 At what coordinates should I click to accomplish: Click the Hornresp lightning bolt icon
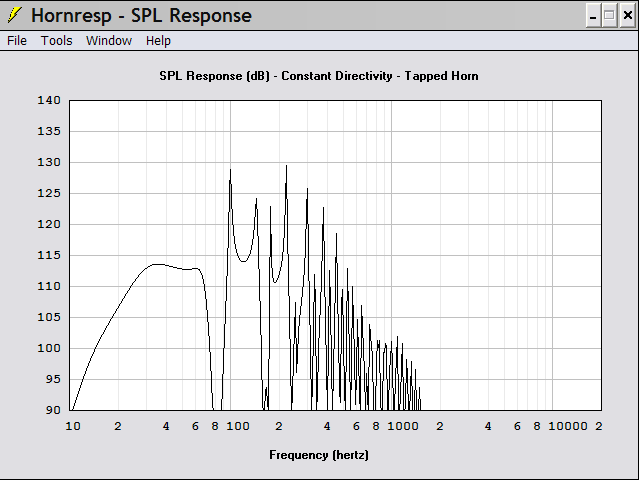[15, 15]
